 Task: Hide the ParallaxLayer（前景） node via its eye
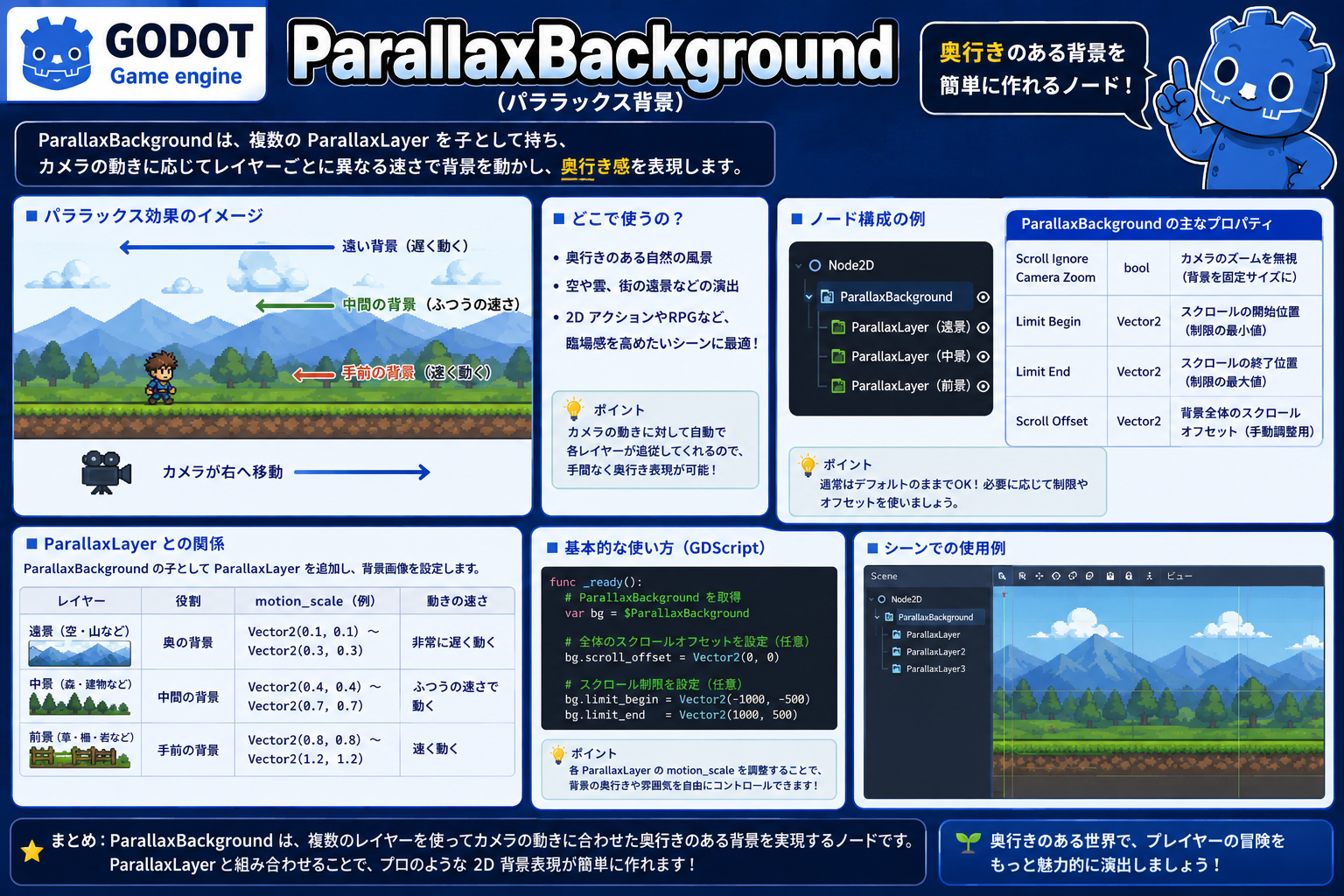coord(983,386)
